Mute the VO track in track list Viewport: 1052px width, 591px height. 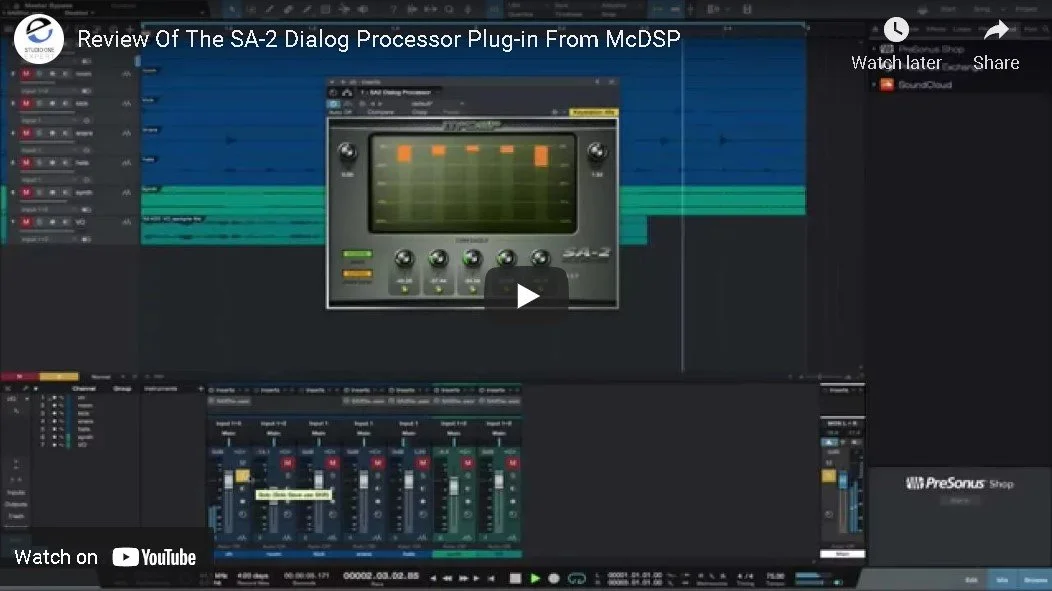pos(26,222)
